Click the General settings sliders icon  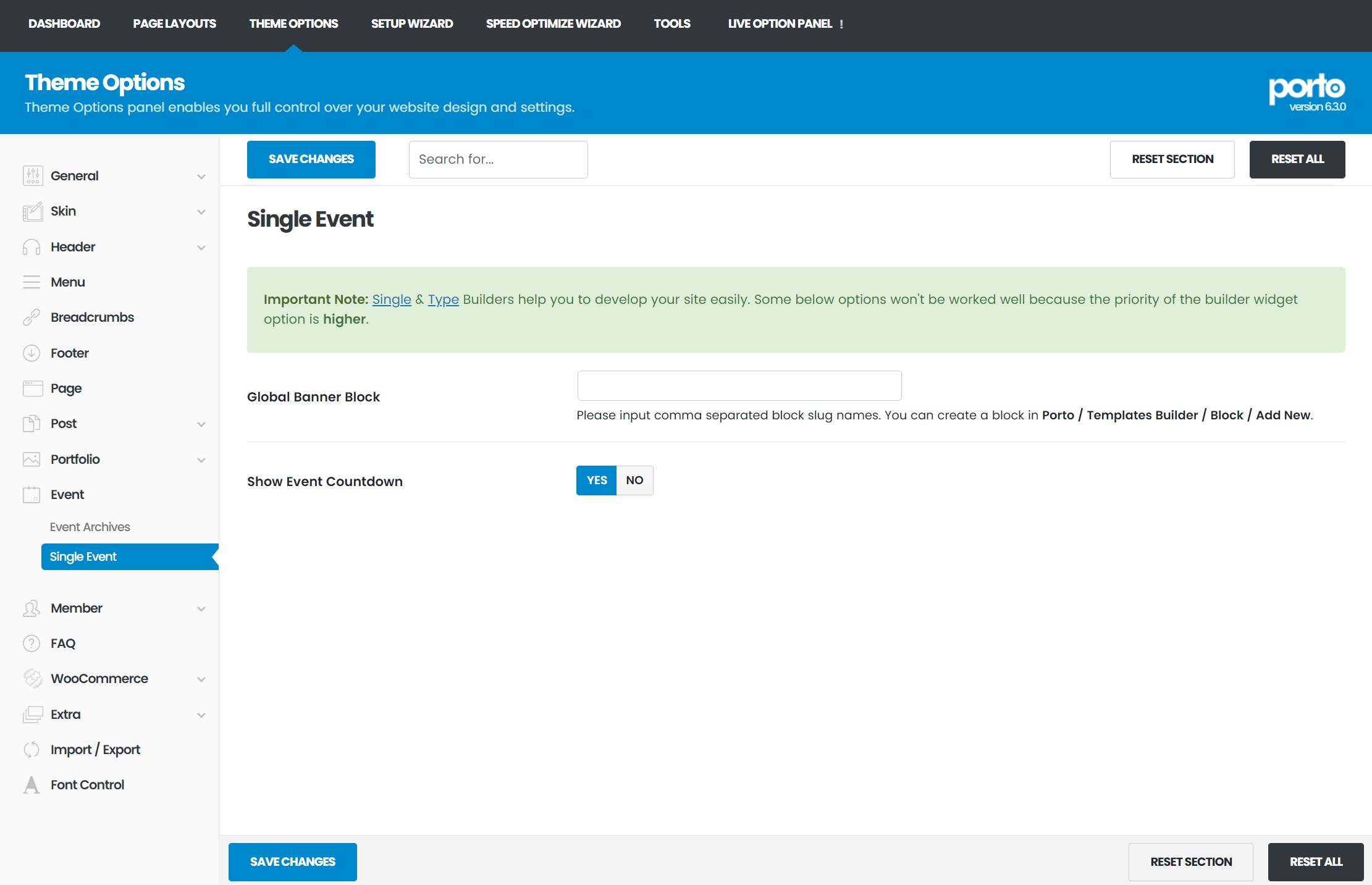[x=32, y=176]
